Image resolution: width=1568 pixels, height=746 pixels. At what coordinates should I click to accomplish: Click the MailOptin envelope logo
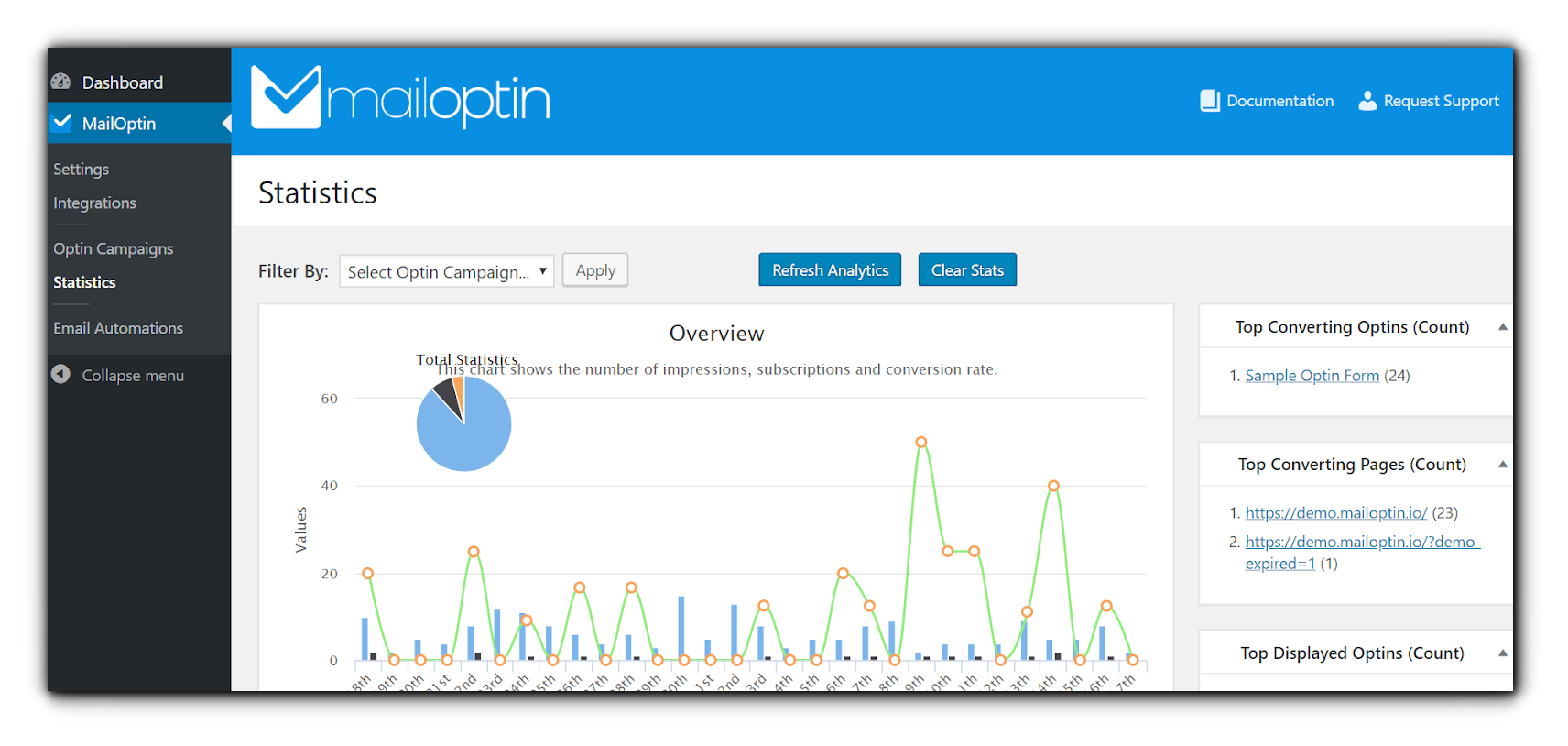[287, 97]
